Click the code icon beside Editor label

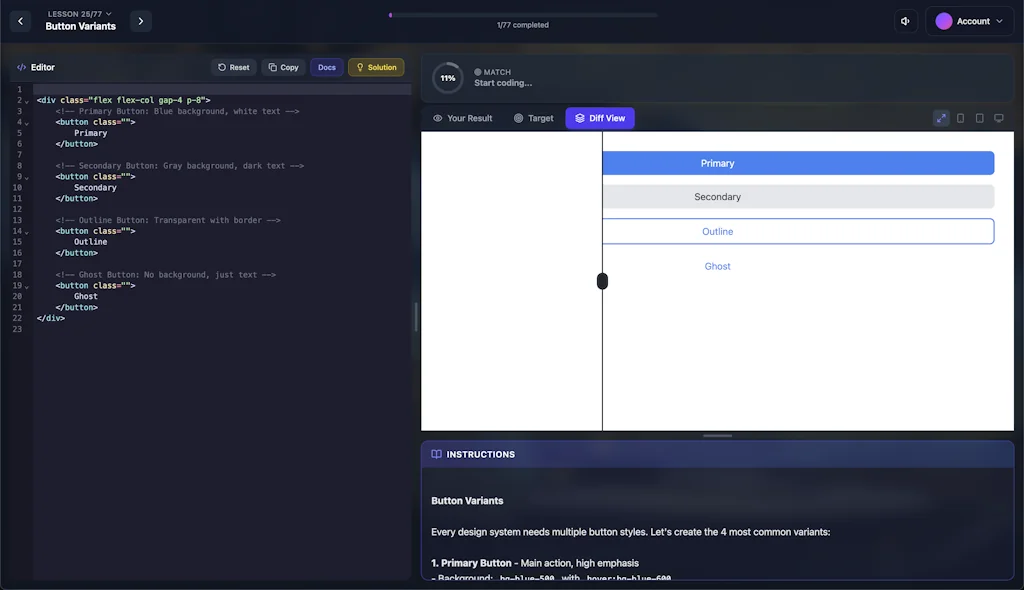(22, 67)
